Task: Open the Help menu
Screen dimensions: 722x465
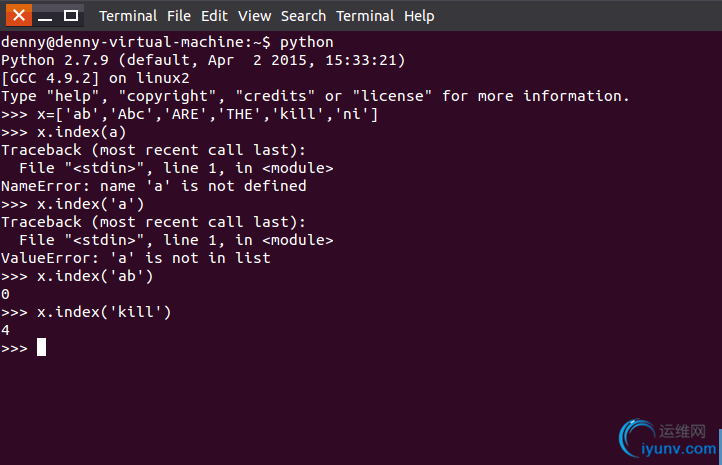Action: 419,16
